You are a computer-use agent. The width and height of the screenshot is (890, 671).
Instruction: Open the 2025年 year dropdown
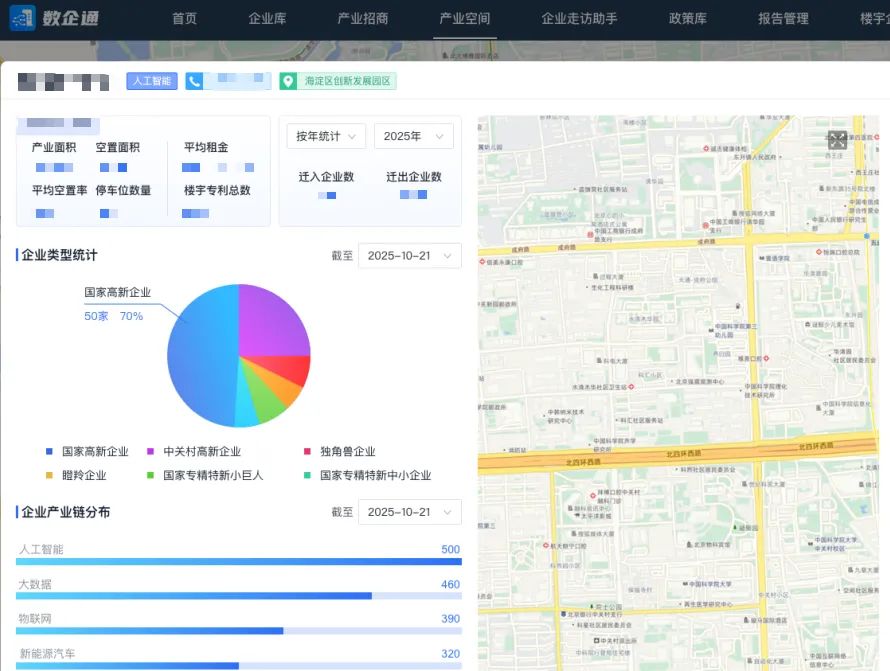click(414, 136)
